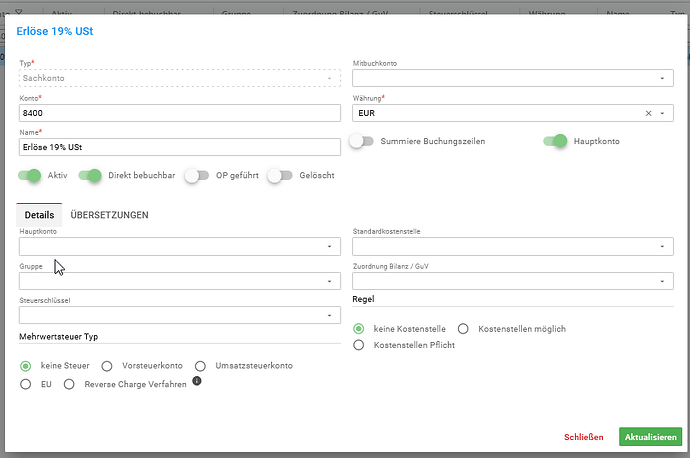The width and height of the screenshot is (690, 458).
Task: Expand the Währung dropdown arrow
Action: point(662,114)
